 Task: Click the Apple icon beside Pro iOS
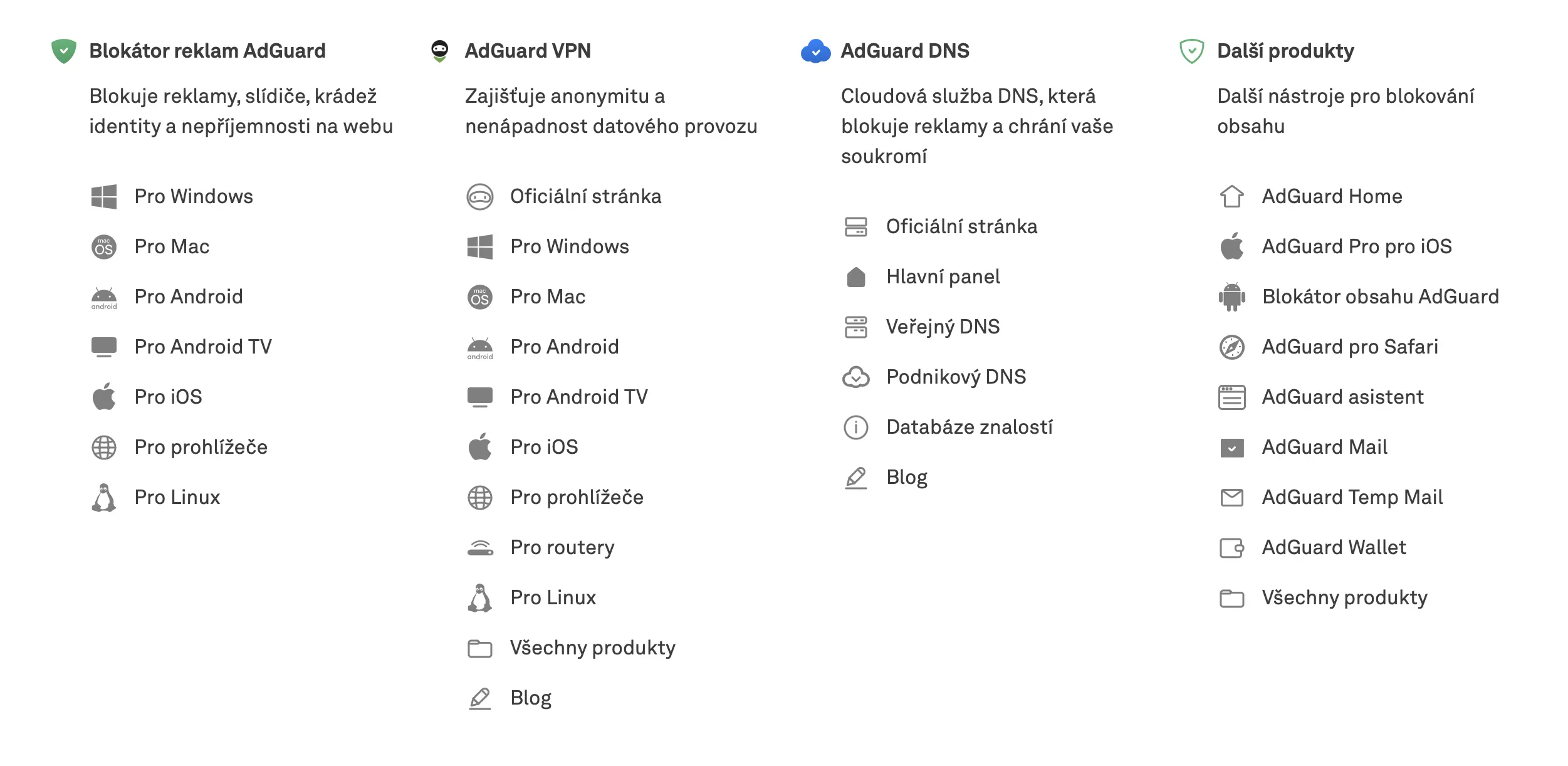[480, 446]
